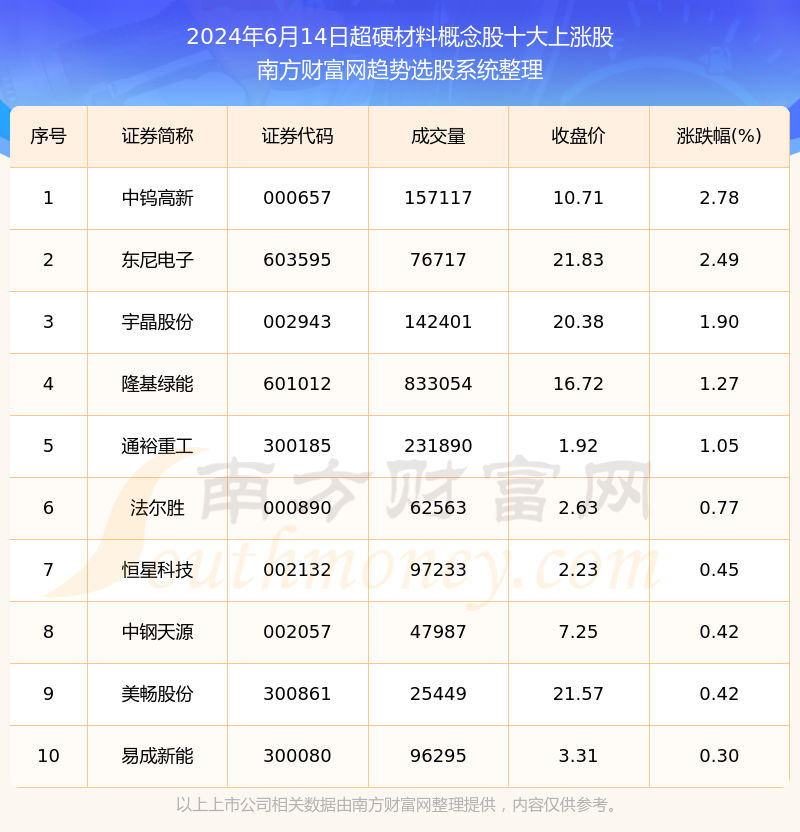This screenshot has width=800, height=832.
Task: Click volume value 833054
Action: coord(438,384)
